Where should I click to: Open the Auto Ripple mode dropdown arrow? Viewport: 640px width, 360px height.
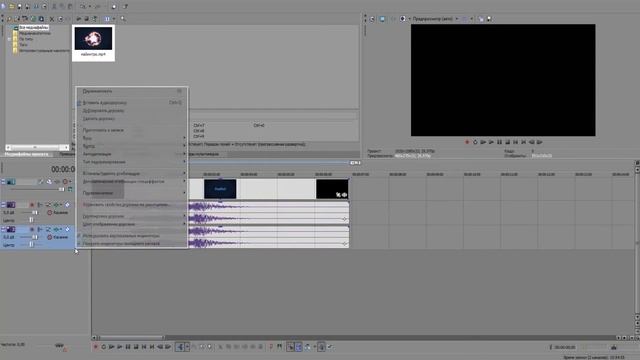pyautogui.click(x=314, y=347)
